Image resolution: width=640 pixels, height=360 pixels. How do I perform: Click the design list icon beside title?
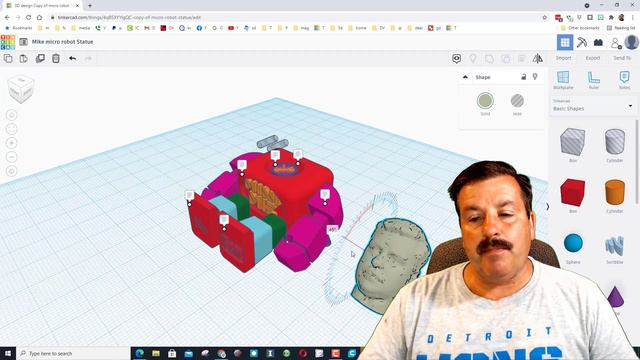pyautogui.click(x=24, y=42)
